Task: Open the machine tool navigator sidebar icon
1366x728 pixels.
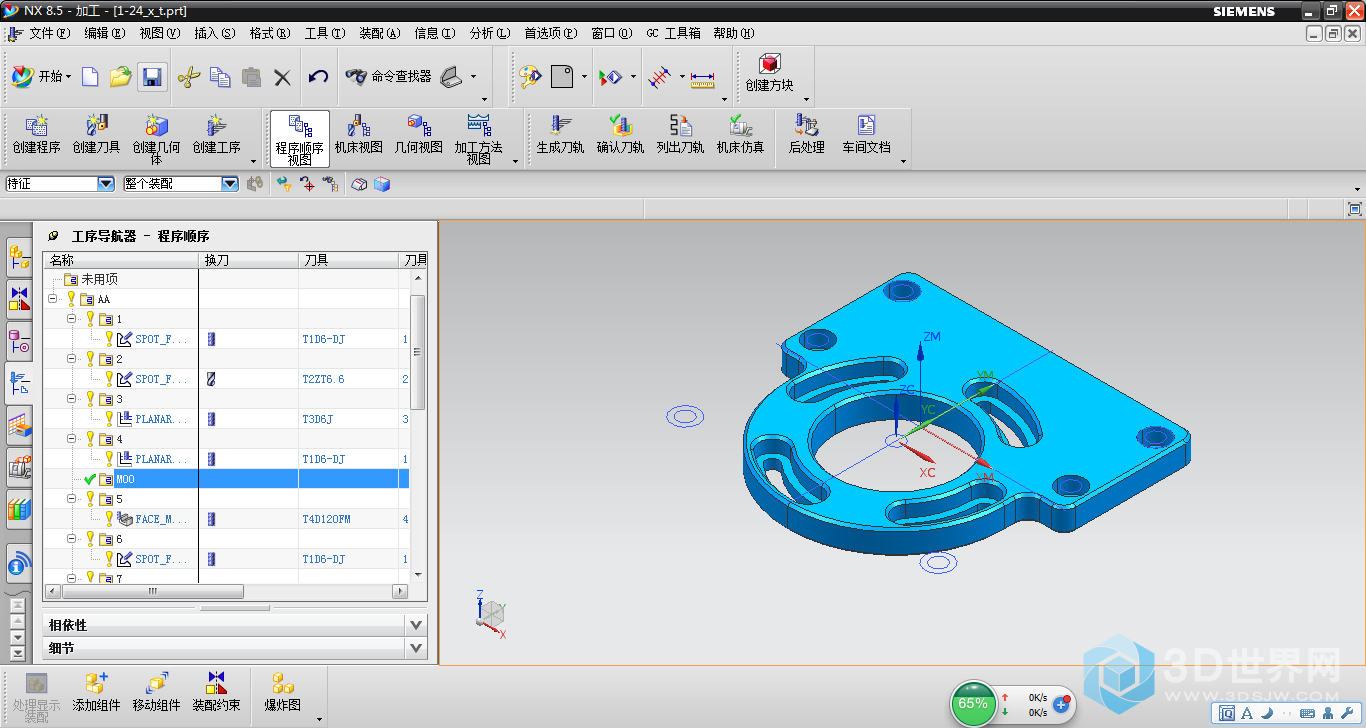Action: (19, 466)
